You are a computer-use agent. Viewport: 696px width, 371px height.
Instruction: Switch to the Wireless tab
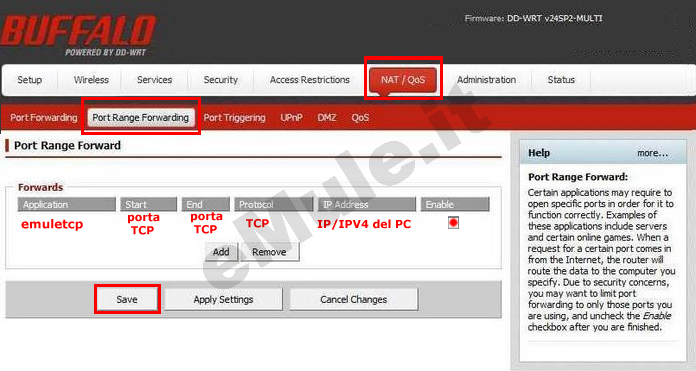click(x=91, y=80)
